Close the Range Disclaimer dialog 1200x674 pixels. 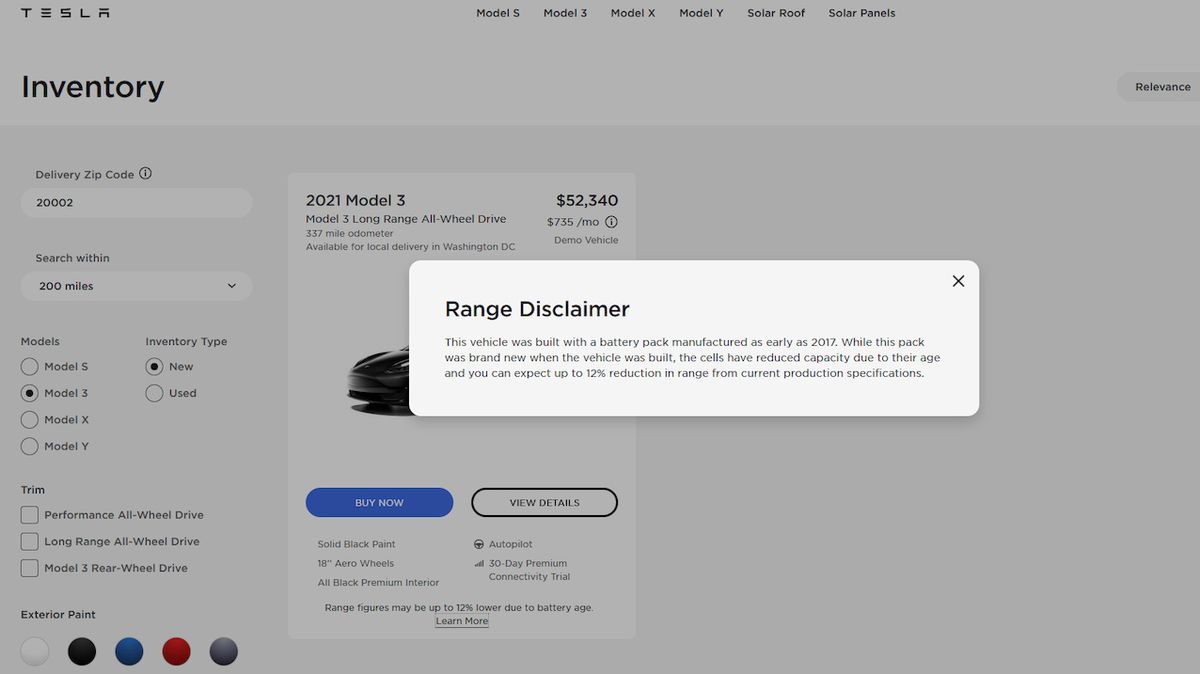click(x=958, y=281)
